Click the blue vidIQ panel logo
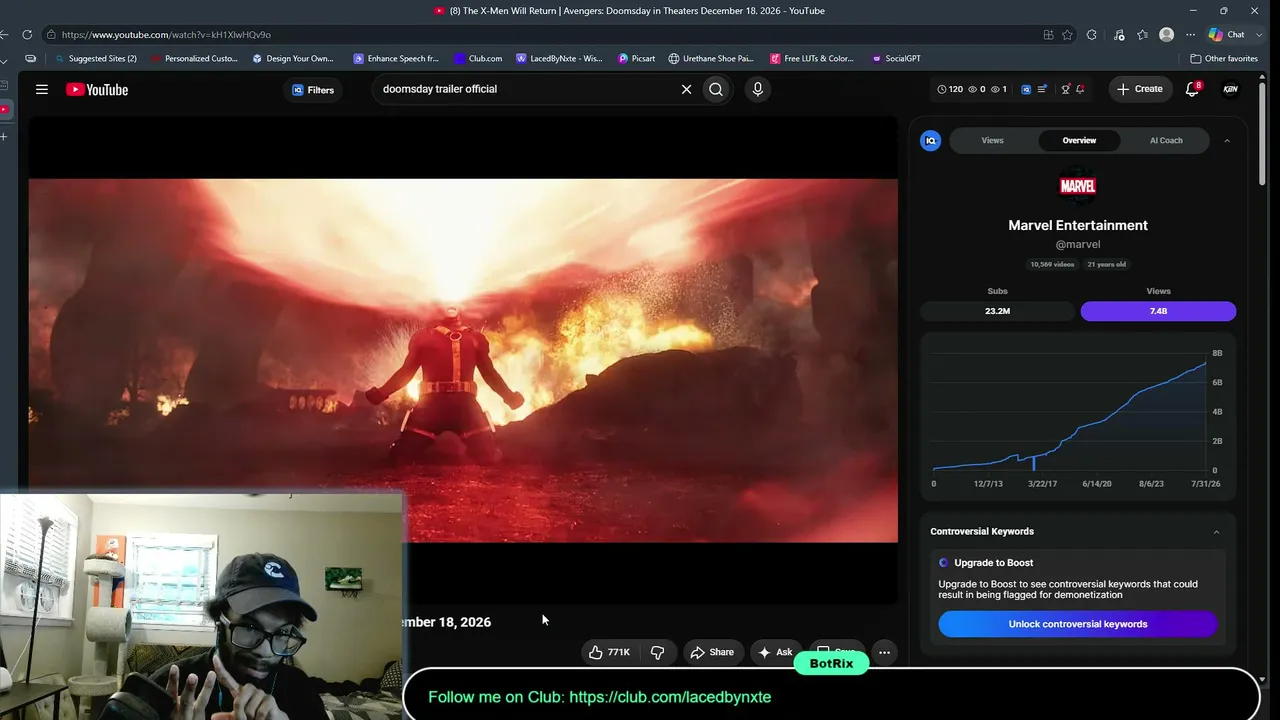1280x720 pixels. (930, 141)
